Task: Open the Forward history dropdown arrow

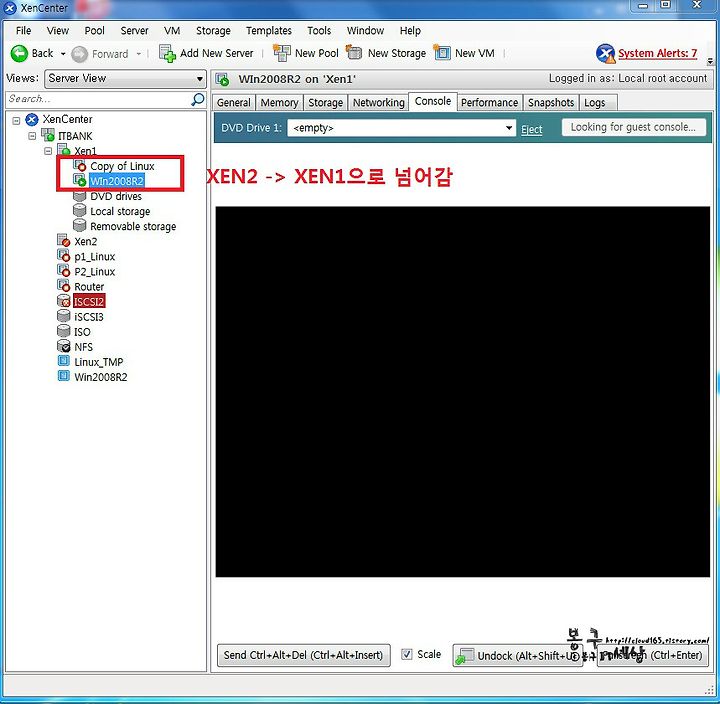Action: (x=139, y=54)
